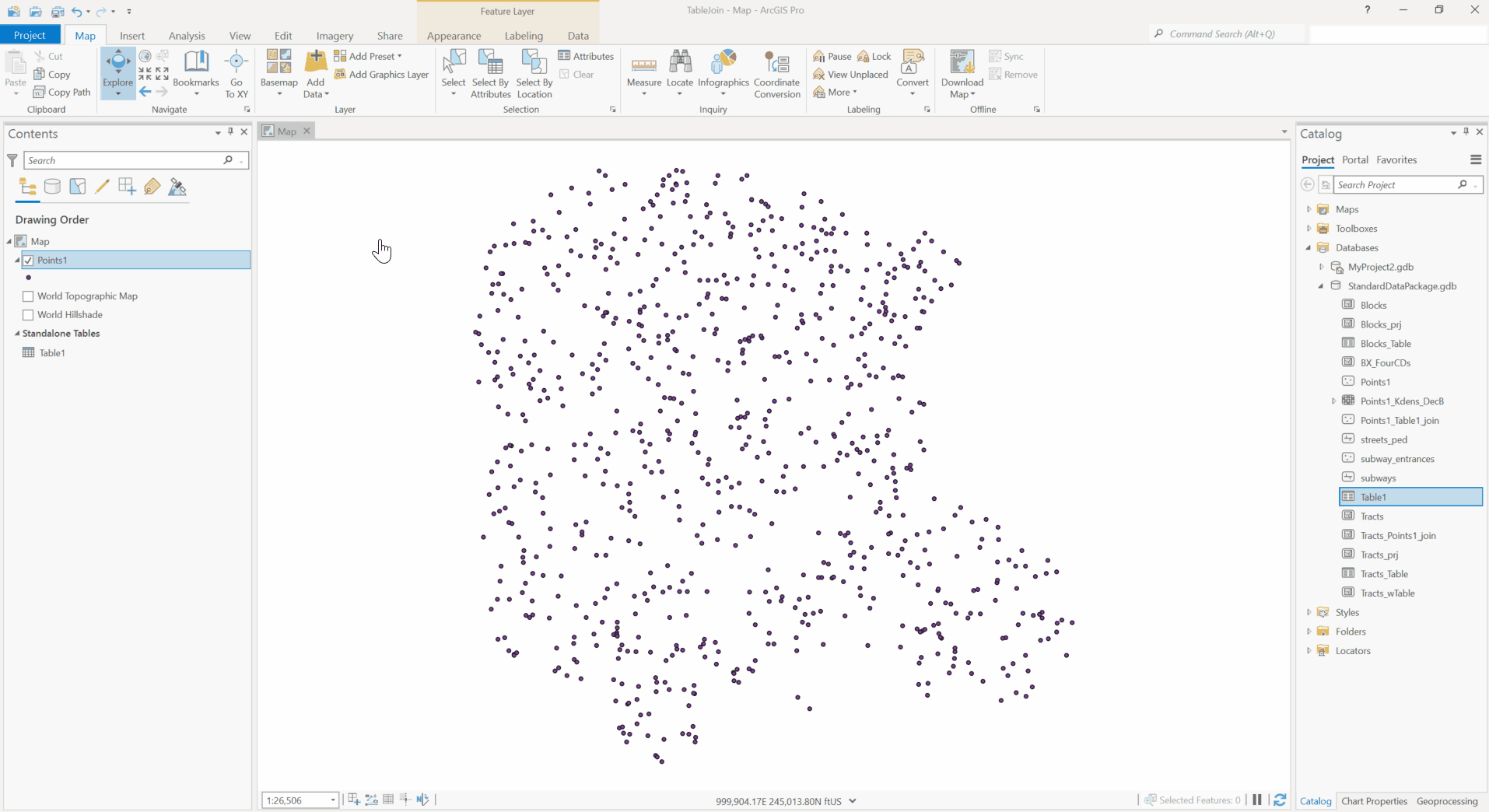Viewport: 1489px width, 812px height.
Task: Switch to List By Selection view
Action: tap(77, 187)
